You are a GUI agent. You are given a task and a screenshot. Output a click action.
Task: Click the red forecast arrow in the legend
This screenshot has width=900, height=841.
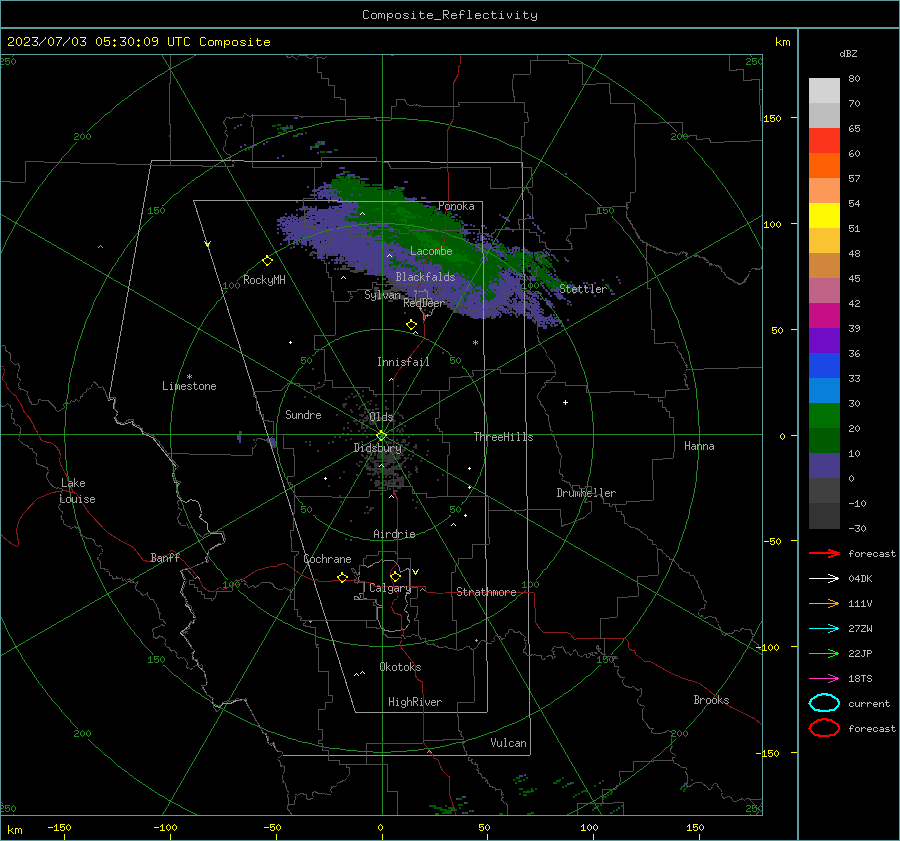pyautogui.click(x=824, y=553)
